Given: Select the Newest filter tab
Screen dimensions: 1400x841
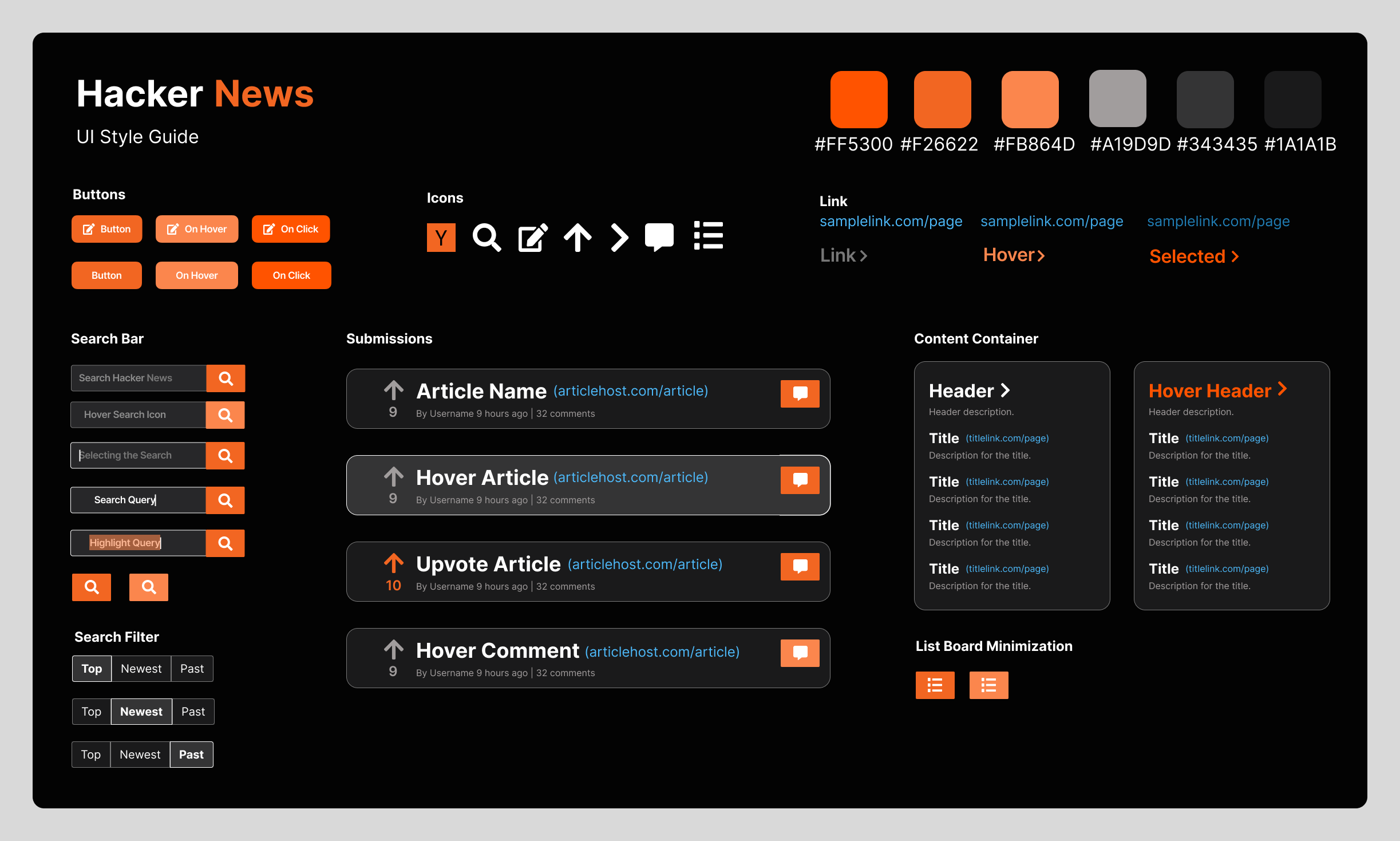Looking at the screenshot, I should 141,711.
